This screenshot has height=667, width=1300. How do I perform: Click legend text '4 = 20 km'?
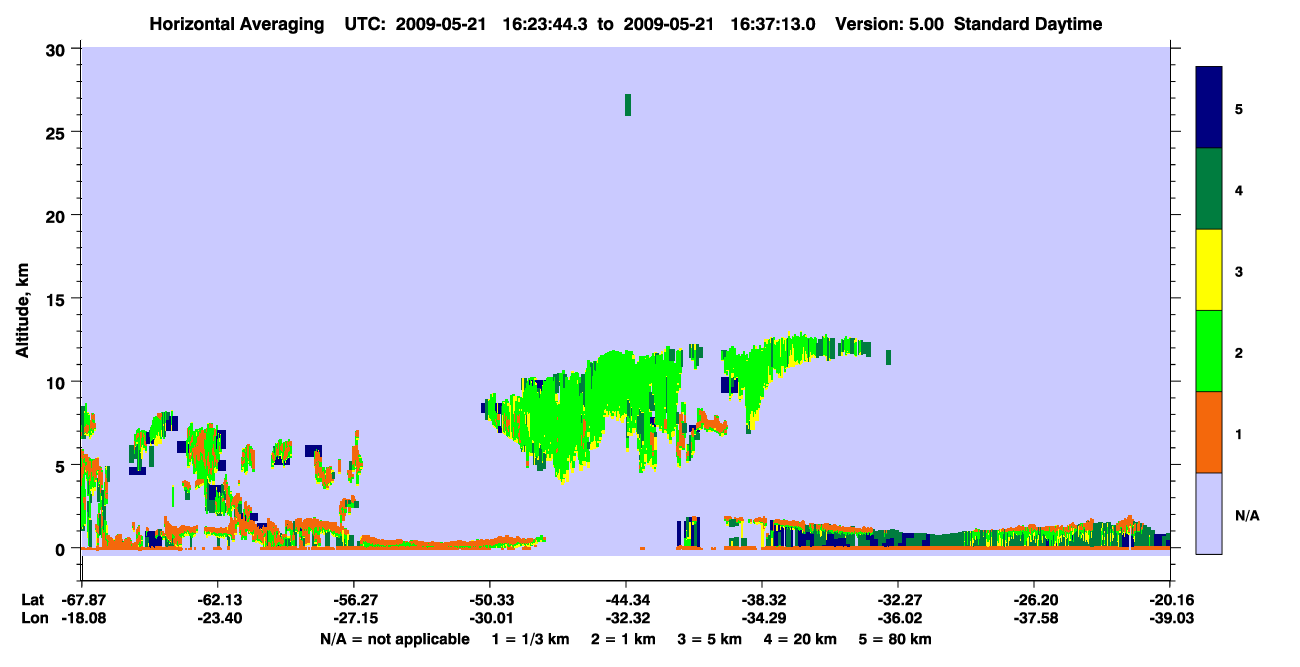802,639
